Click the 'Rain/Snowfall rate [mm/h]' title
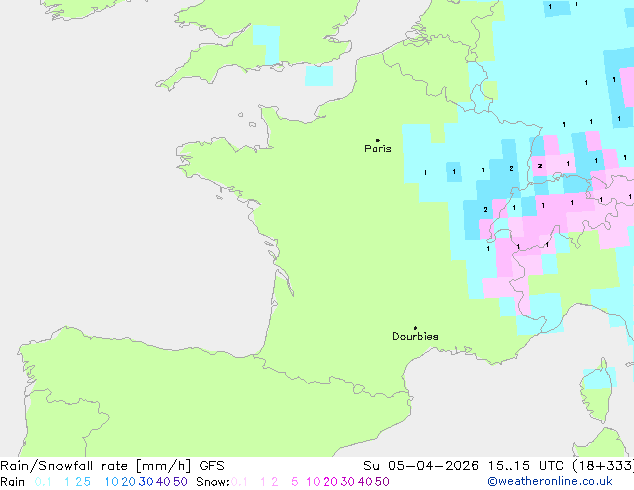The width and height of the screenshot is (634, 490). point(95,466)
